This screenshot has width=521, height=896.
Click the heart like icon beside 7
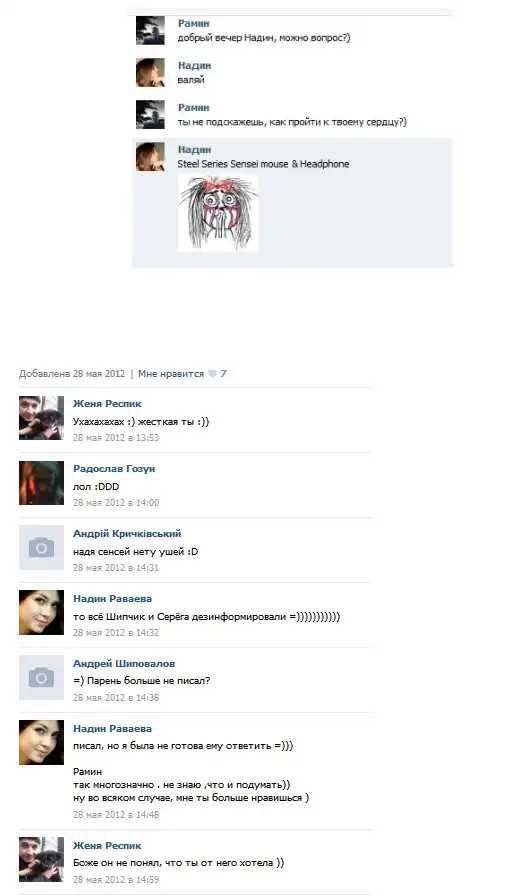coord(212,374)
